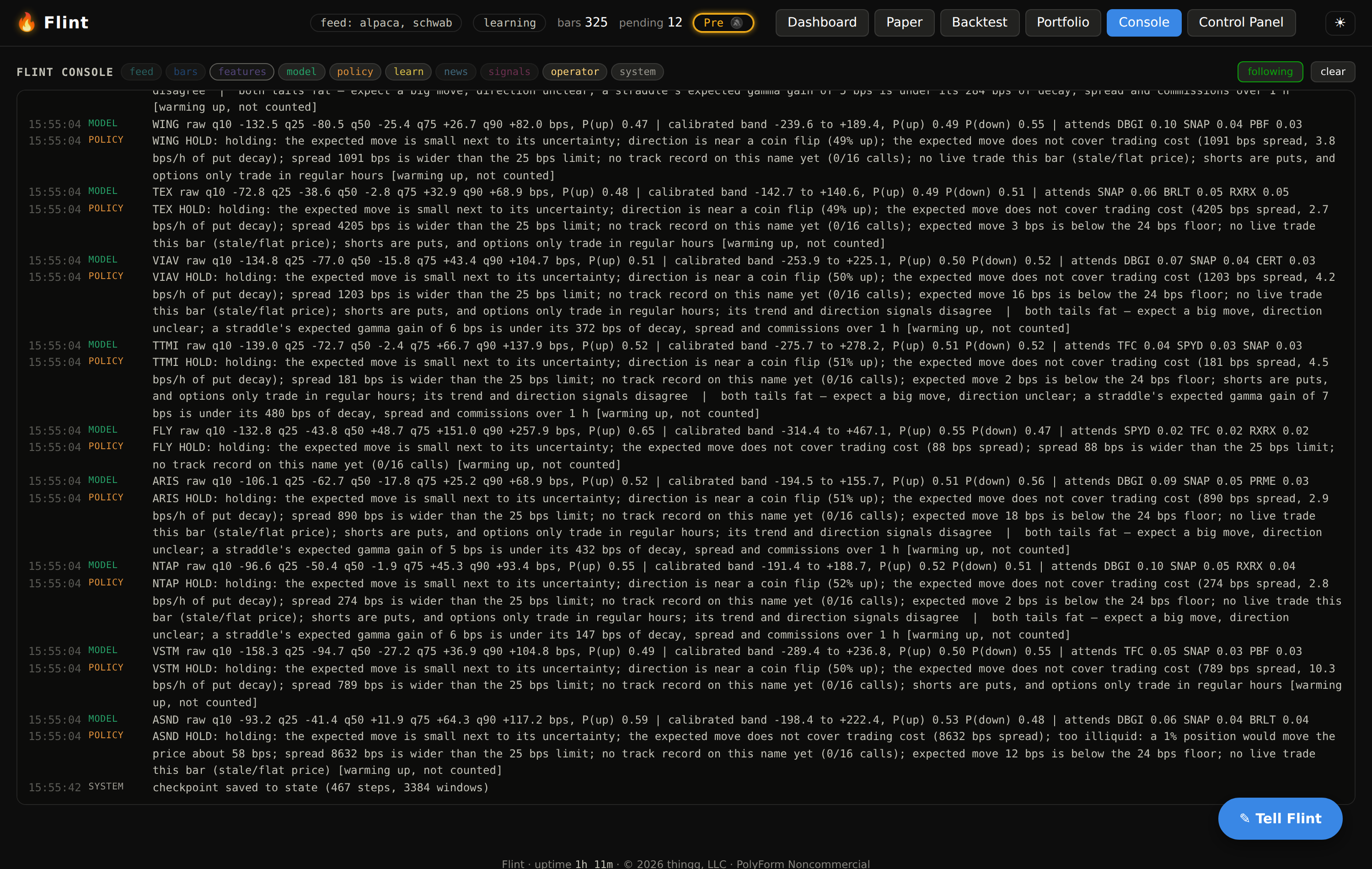Toggle the features log filter chip

pos(242,72)
